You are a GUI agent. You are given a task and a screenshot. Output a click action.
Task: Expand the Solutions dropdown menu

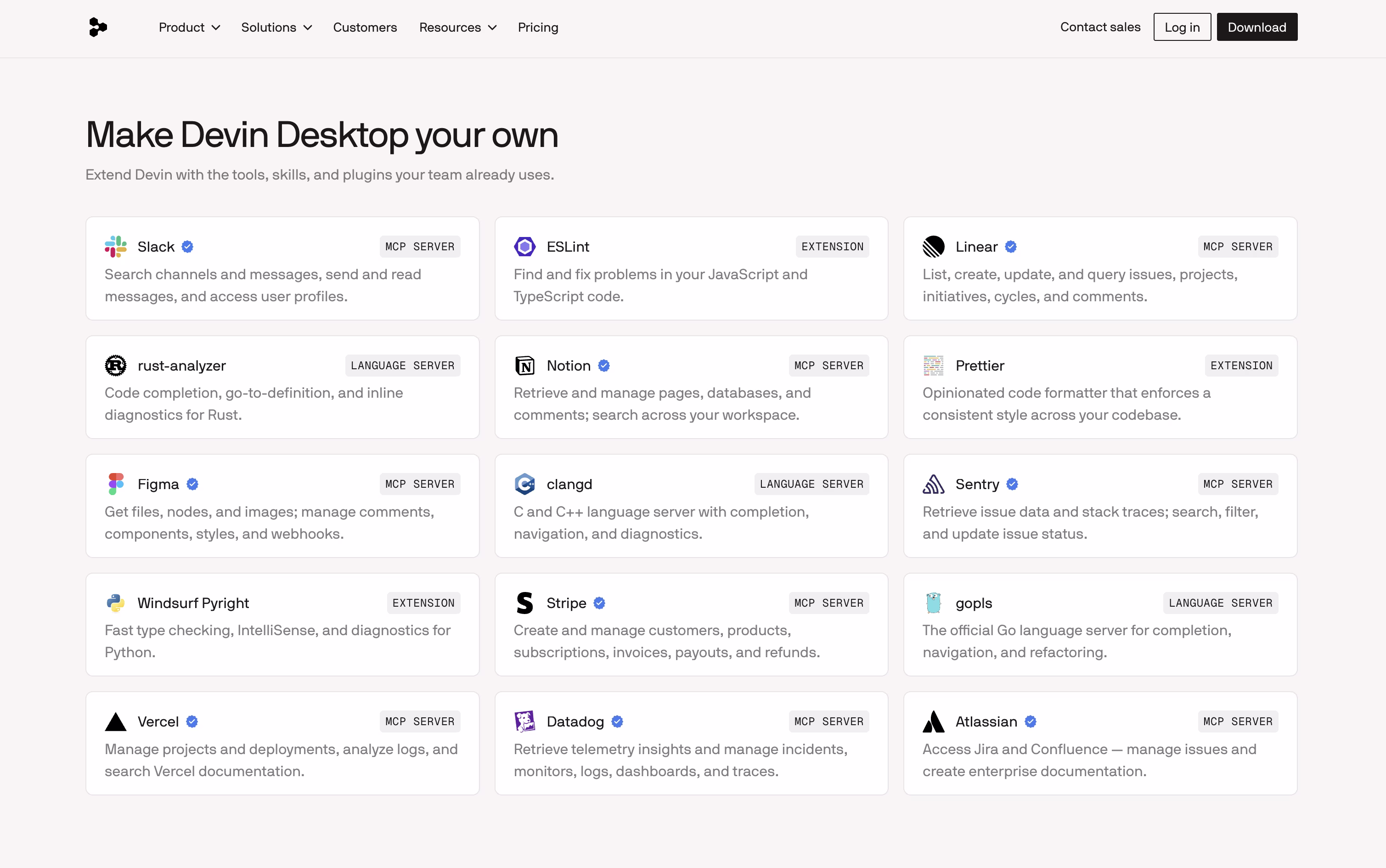tap(276, 27)
